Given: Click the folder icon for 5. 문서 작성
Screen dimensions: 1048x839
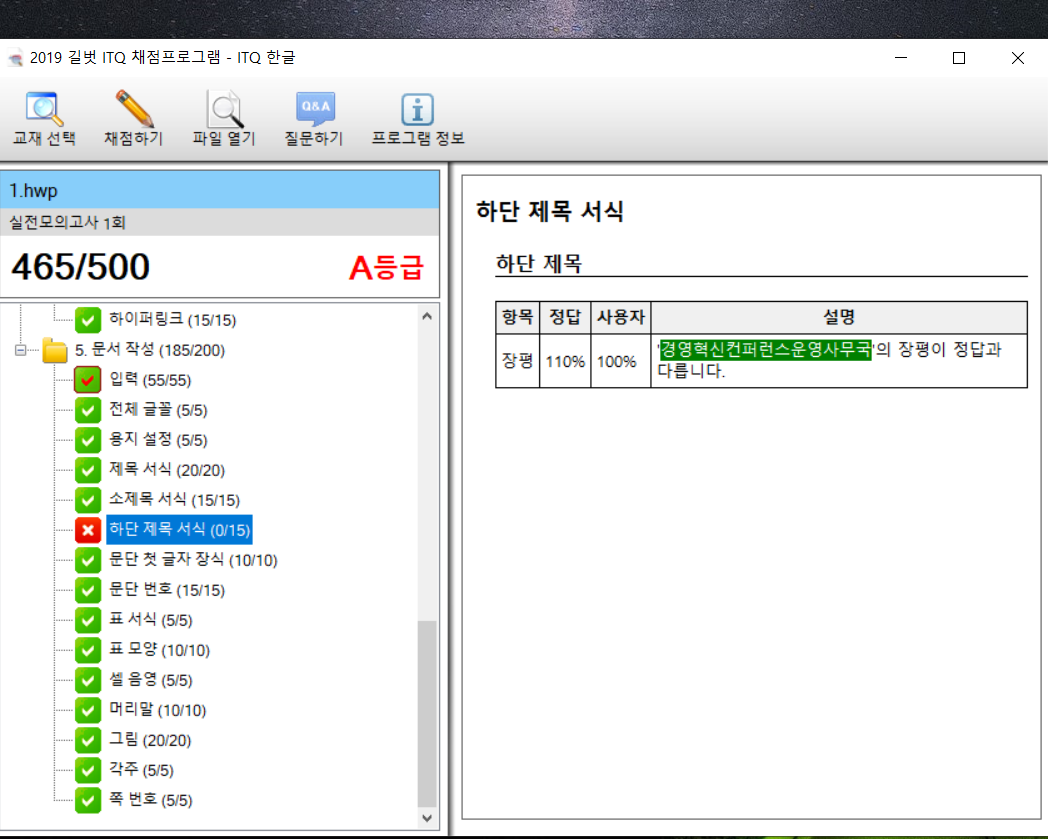Looking at the screenshot, I should coord(56,350).
